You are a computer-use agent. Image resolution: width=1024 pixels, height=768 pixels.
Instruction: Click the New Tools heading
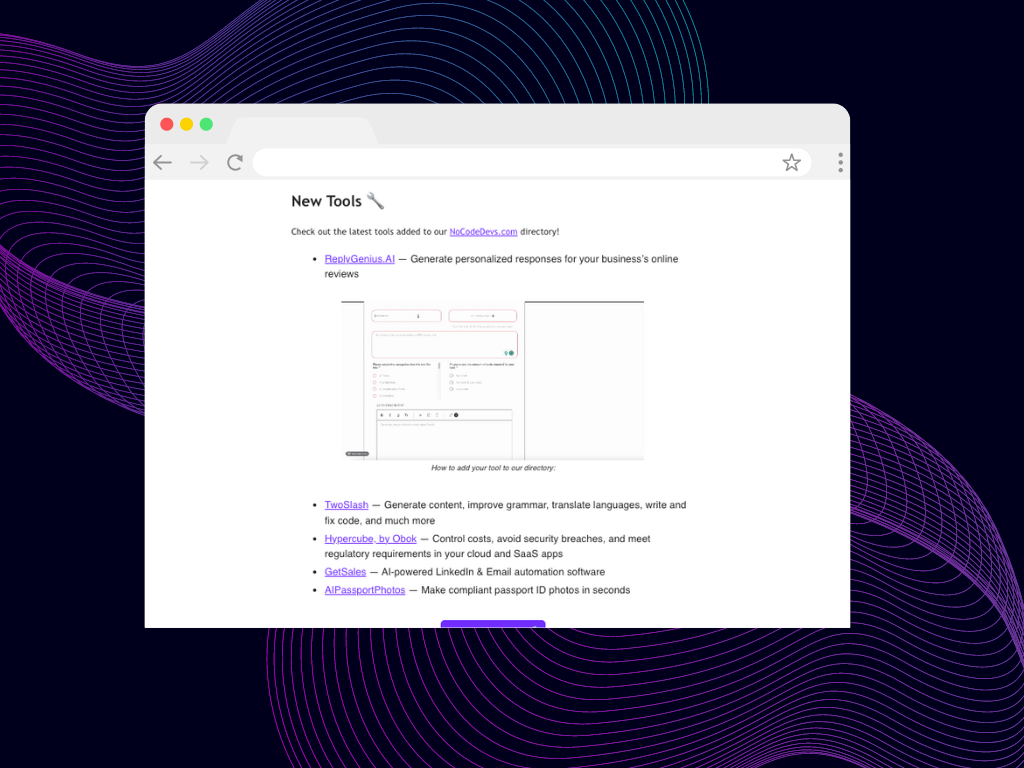click(338, 201)
